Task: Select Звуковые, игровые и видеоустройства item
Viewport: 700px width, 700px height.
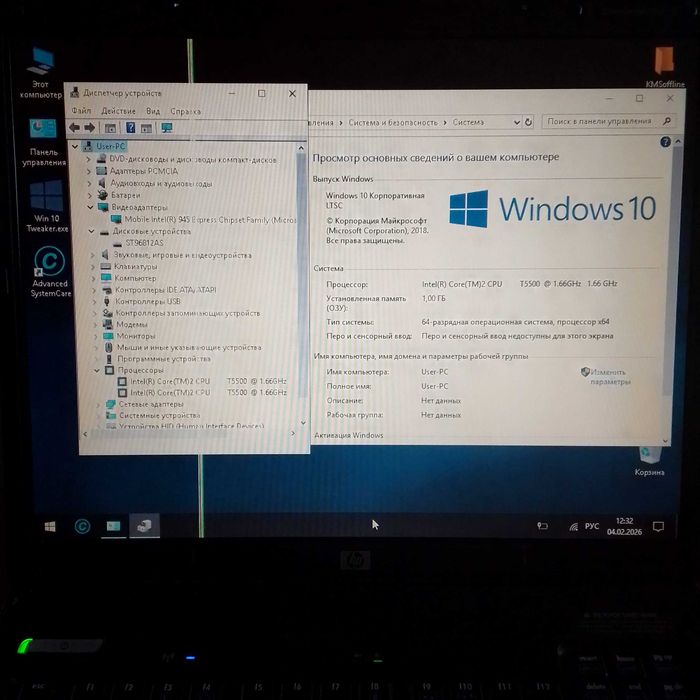Action: coord(177,255)
